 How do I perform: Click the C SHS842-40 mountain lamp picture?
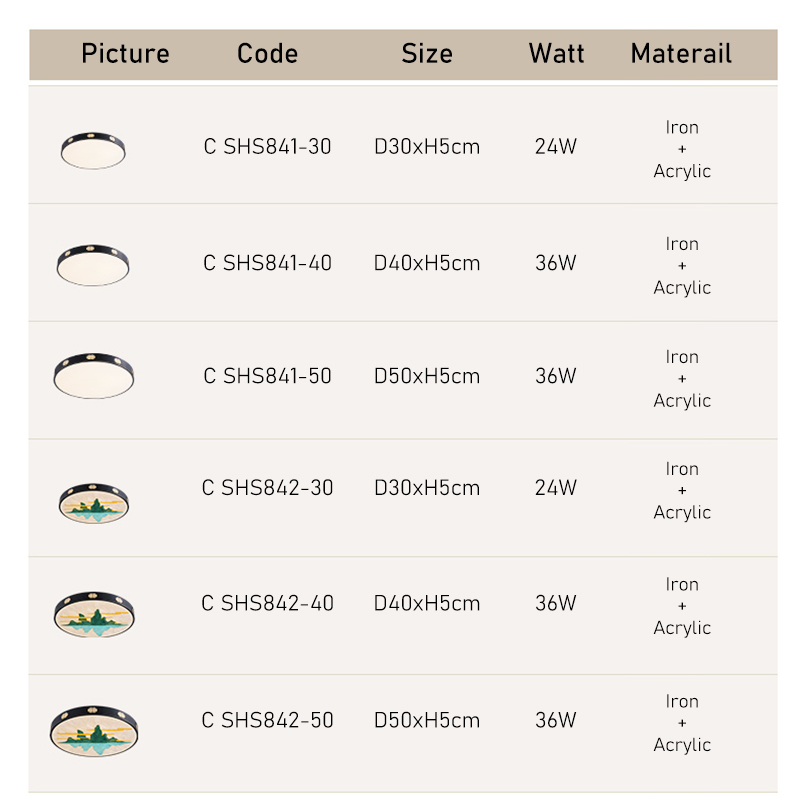tap(93, 612)
